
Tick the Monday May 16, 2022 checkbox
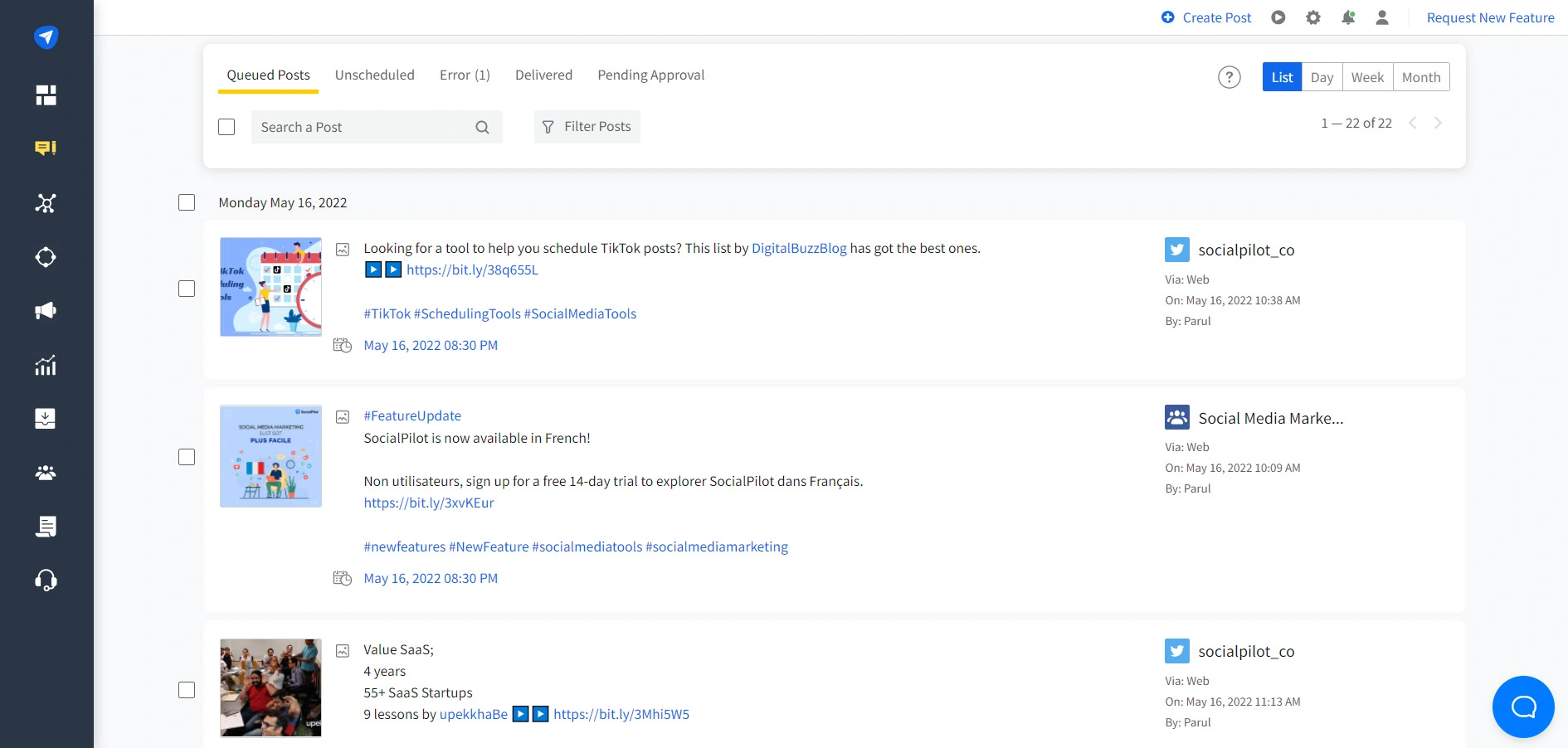[x=187, y=202]
